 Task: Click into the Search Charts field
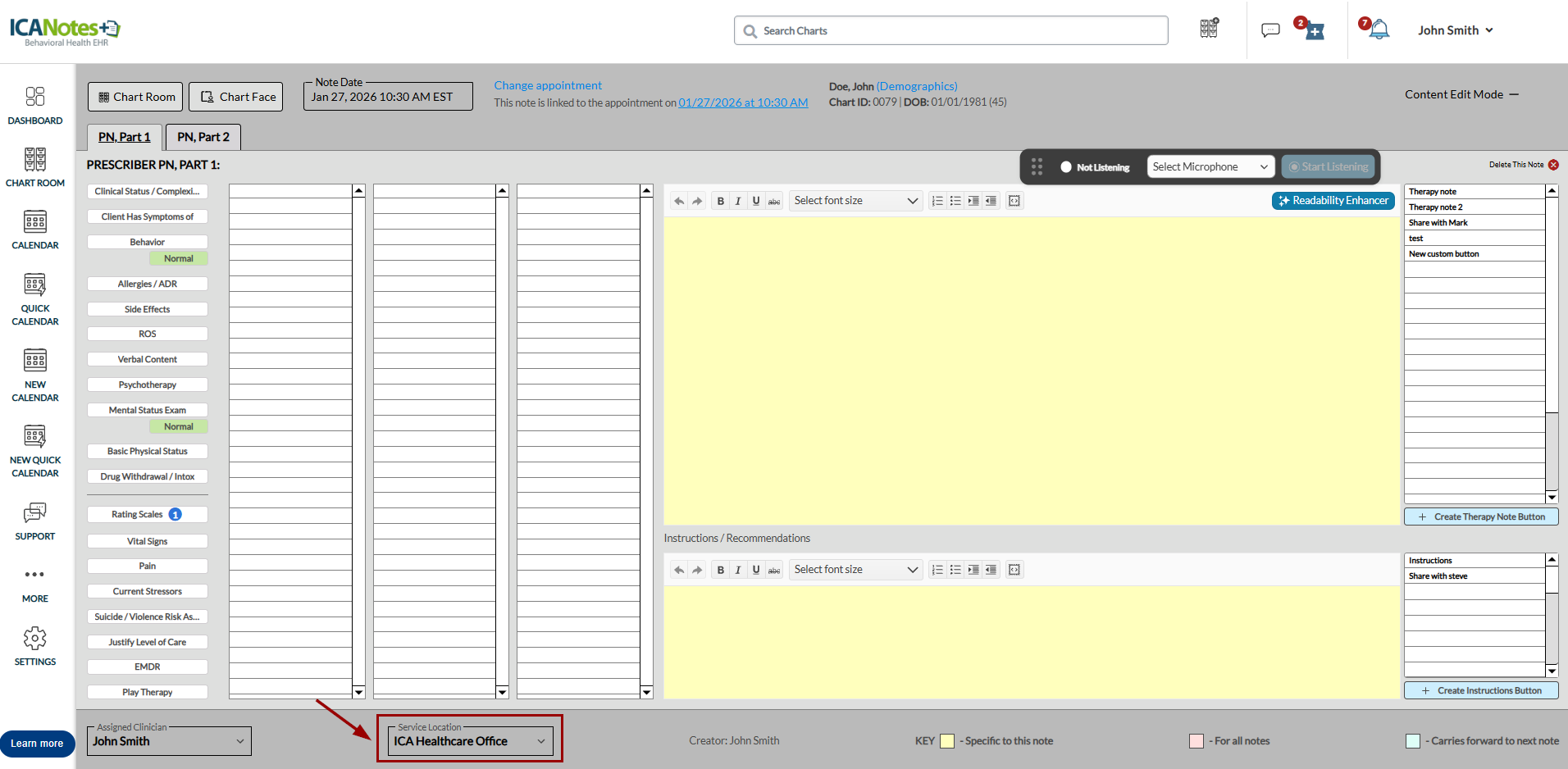click(951, 30)
